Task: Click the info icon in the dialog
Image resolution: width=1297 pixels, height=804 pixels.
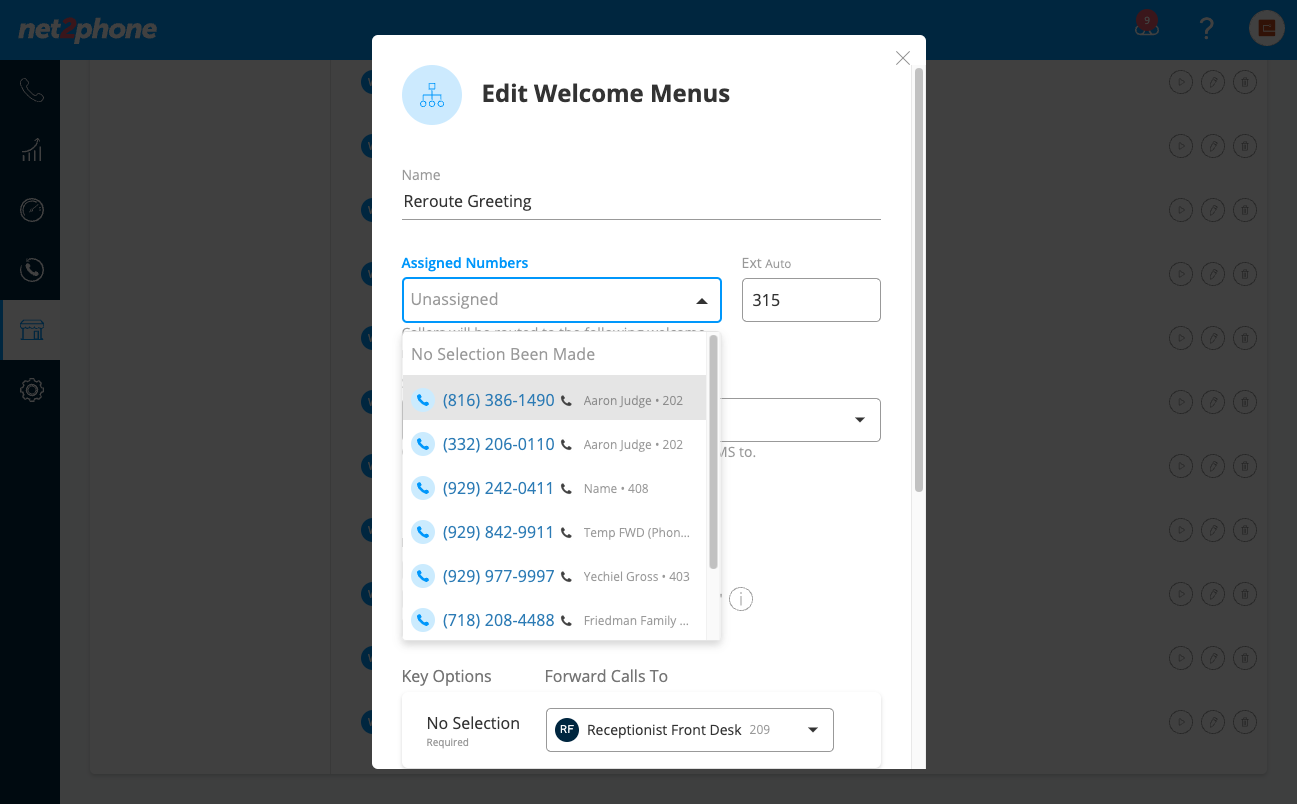Action: tap(740, 599)
